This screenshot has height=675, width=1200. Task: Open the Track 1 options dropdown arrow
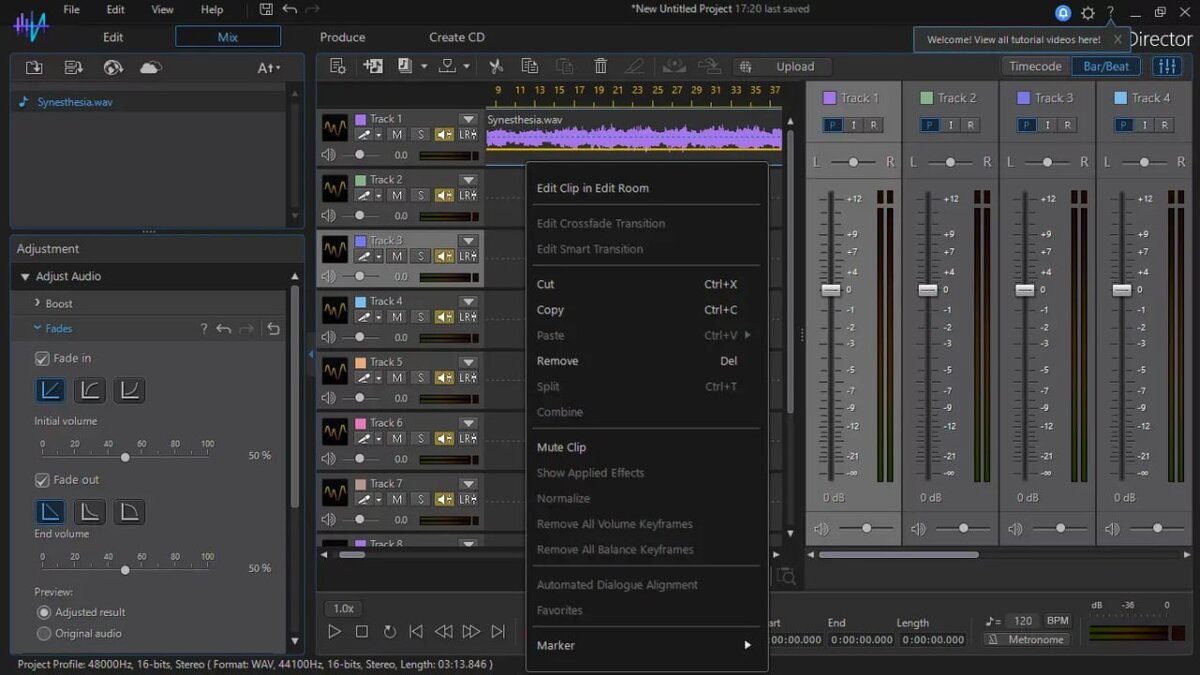click(467, 119)
